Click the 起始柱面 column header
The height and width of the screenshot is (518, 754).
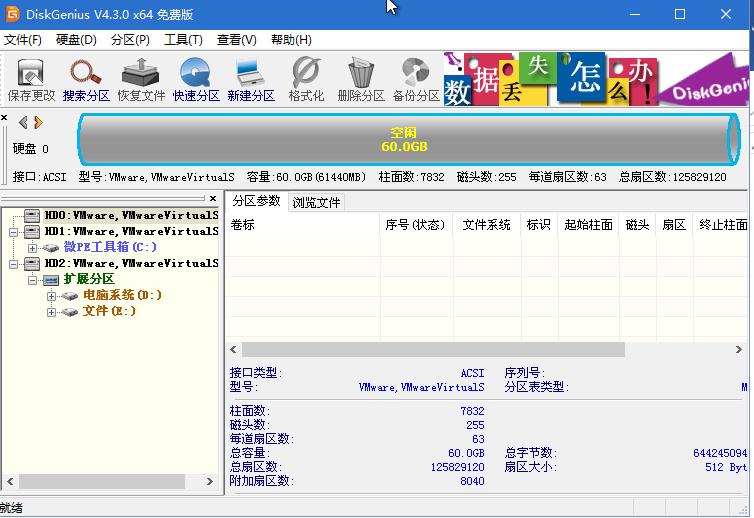pyautogui.click(x=589, y=225)
